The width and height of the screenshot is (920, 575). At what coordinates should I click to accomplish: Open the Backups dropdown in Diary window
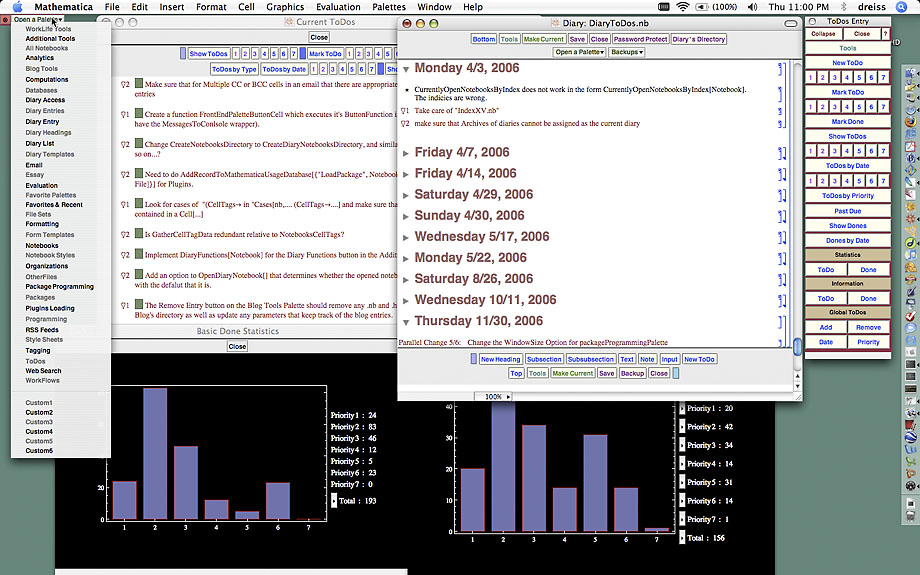coord(627,52)
